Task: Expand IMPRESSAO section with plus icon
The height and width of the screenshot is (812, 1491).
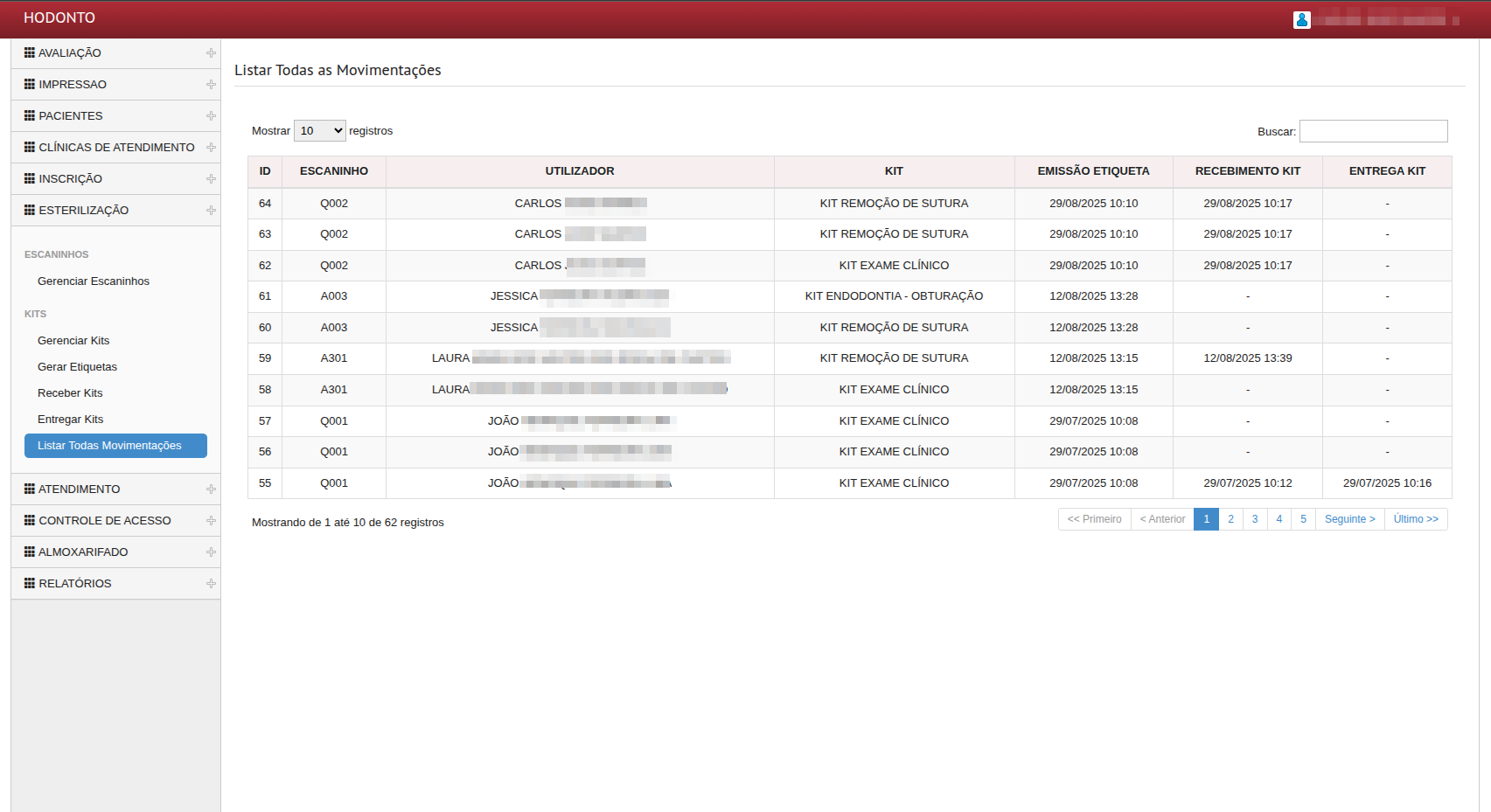Action: tap(211, 85)
